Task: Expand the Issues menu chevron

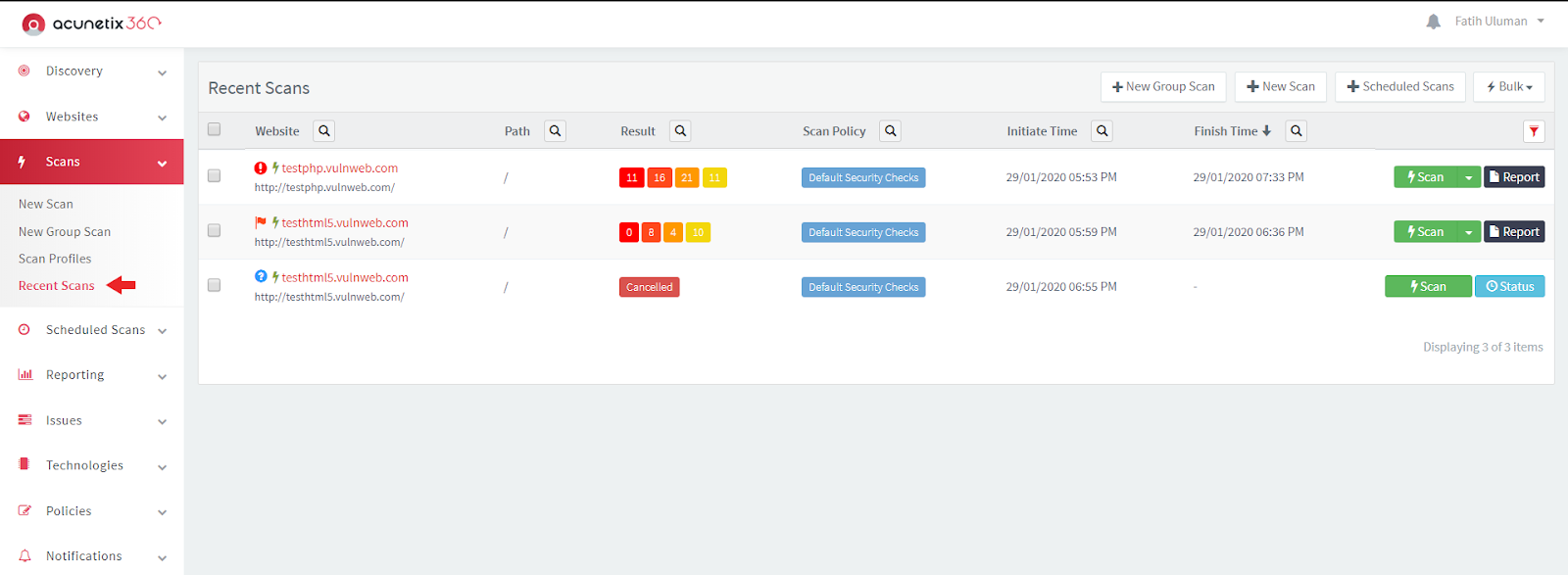Action: tap(162, 422)
